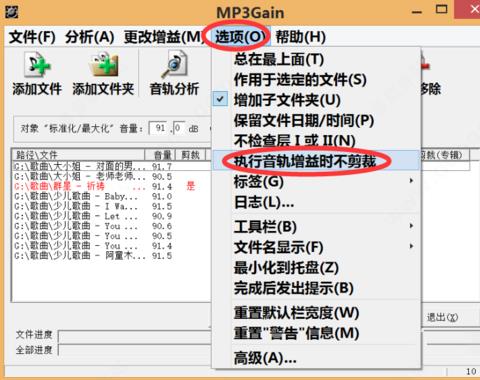Click the Add Folder (添加文件夹) toolbar icon

(x=103, y=65)
